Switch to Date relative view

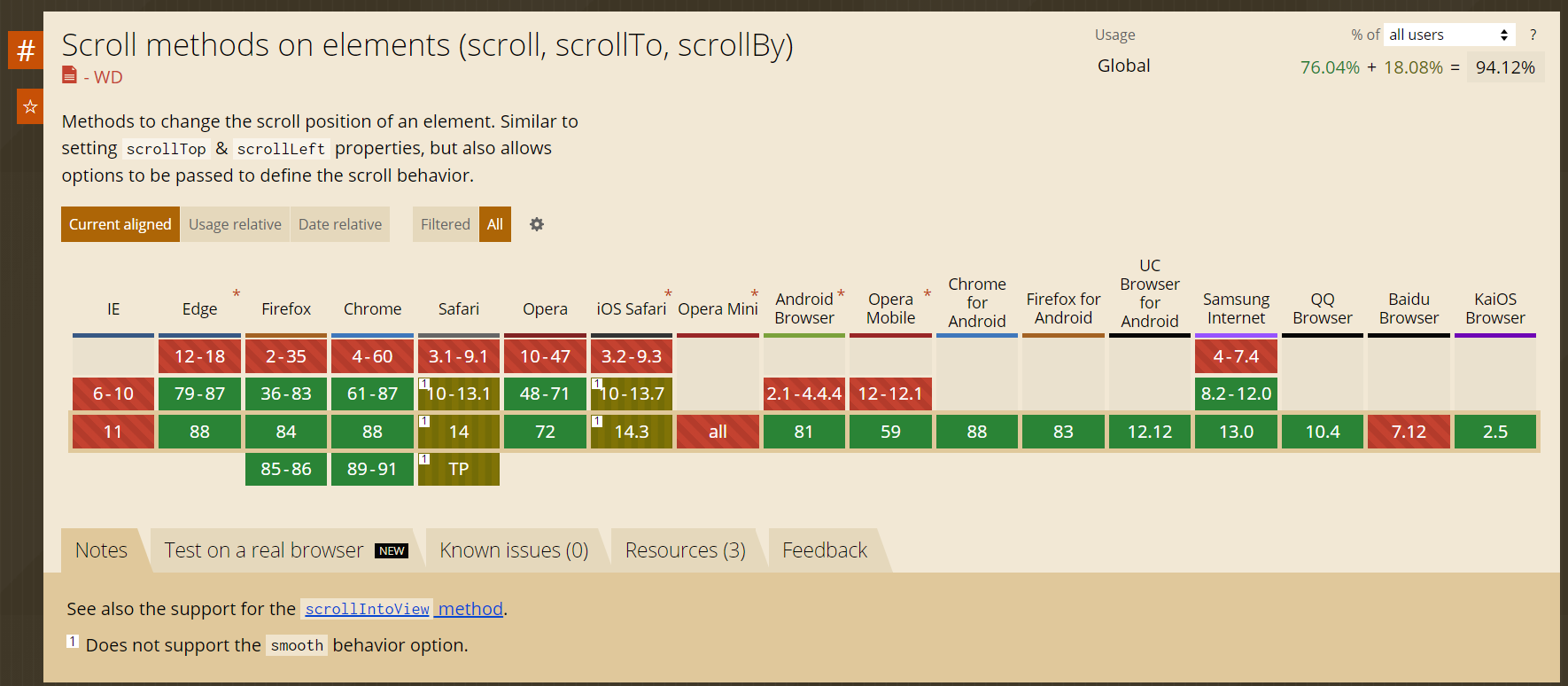tap(340, 224)
